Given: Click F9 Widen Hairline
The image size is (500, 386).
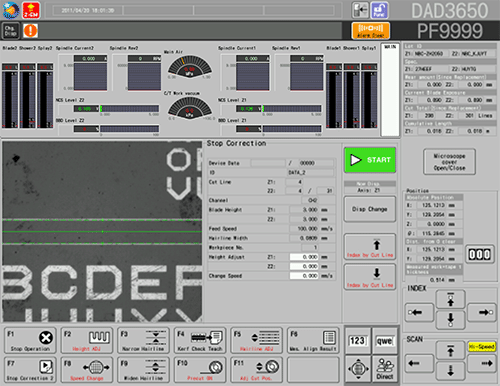Looking at the screenshot, I should (x=143, y=370).
